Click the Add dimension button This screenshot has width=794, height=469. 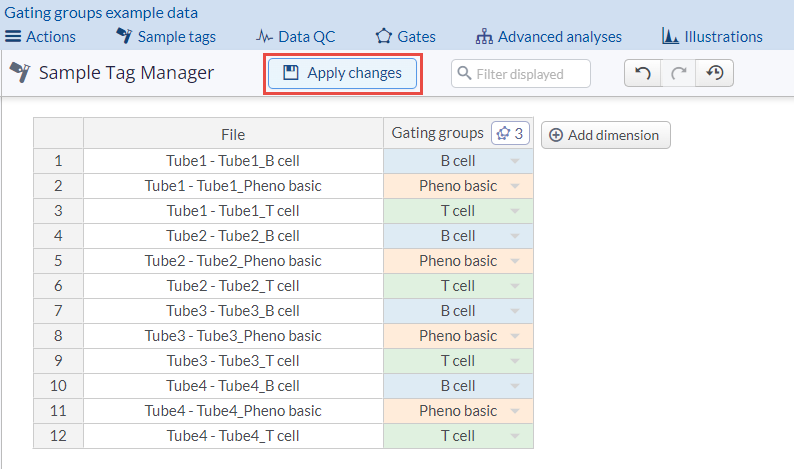click(605, 135)
